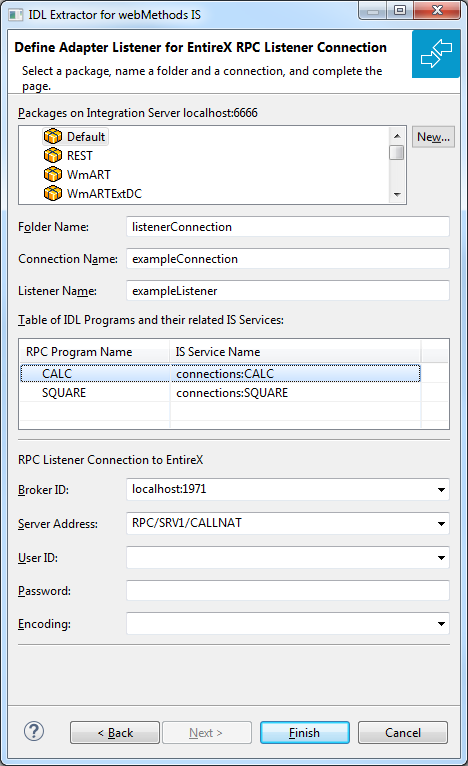The image size is (468, 766).
Task: Select the WmARTExtDC package icon
Action: [x=53, y=193]
